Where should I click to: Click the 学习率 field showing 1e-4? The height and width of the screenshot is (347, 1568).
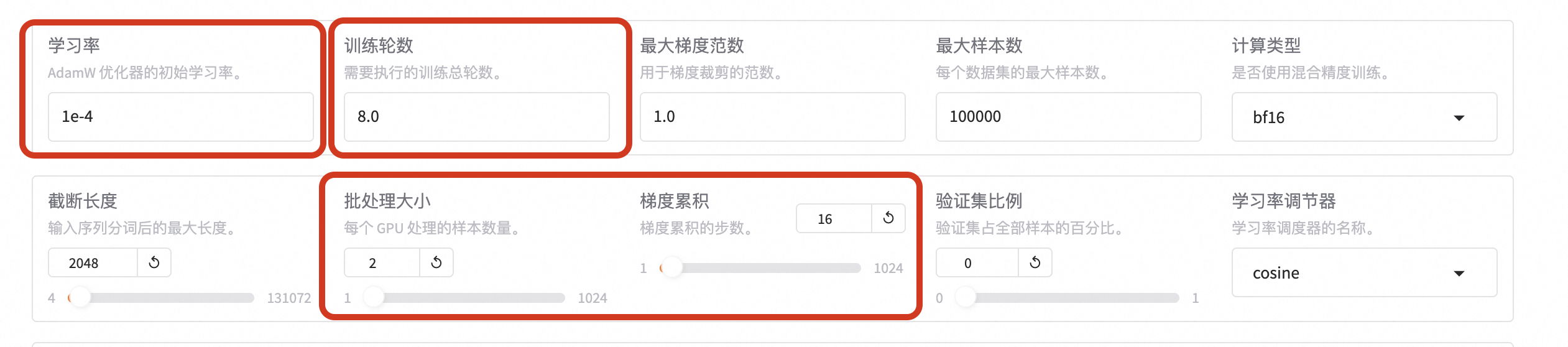[x=180, y=117]
